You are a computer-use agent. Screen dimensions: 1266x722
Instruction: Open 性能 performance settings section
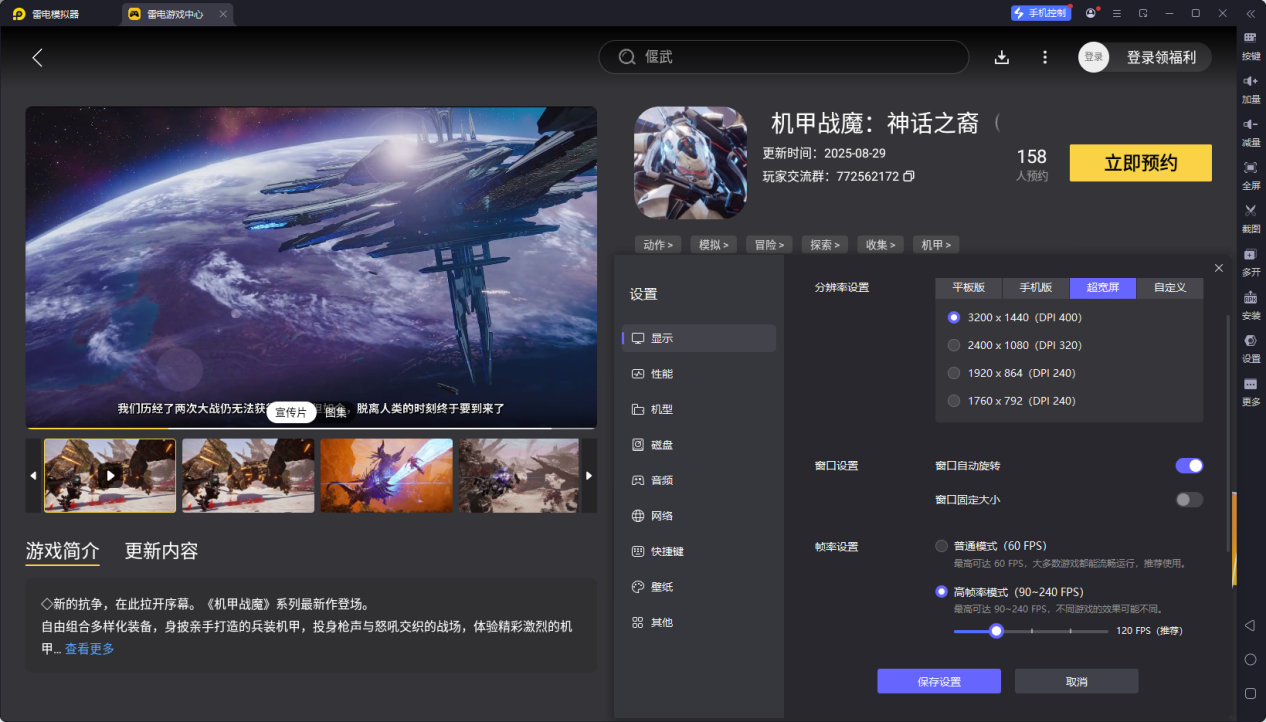(x=699, y=374)
